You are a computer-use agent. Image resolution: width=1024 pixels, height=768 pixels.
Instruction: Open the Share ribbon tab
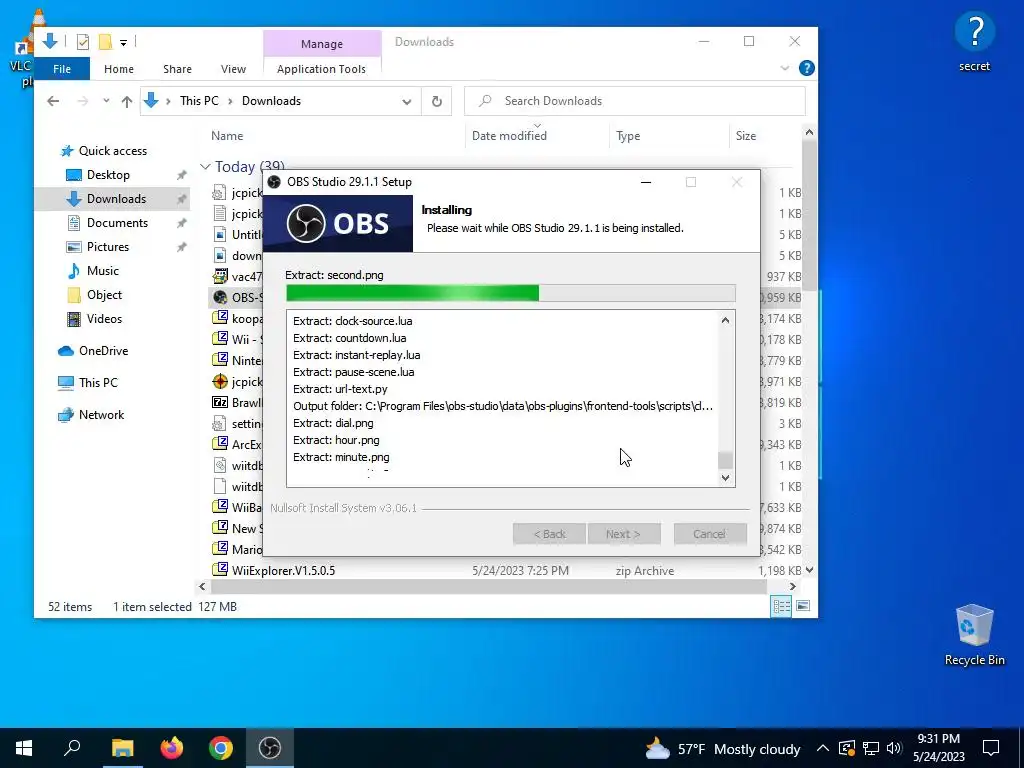177,69
